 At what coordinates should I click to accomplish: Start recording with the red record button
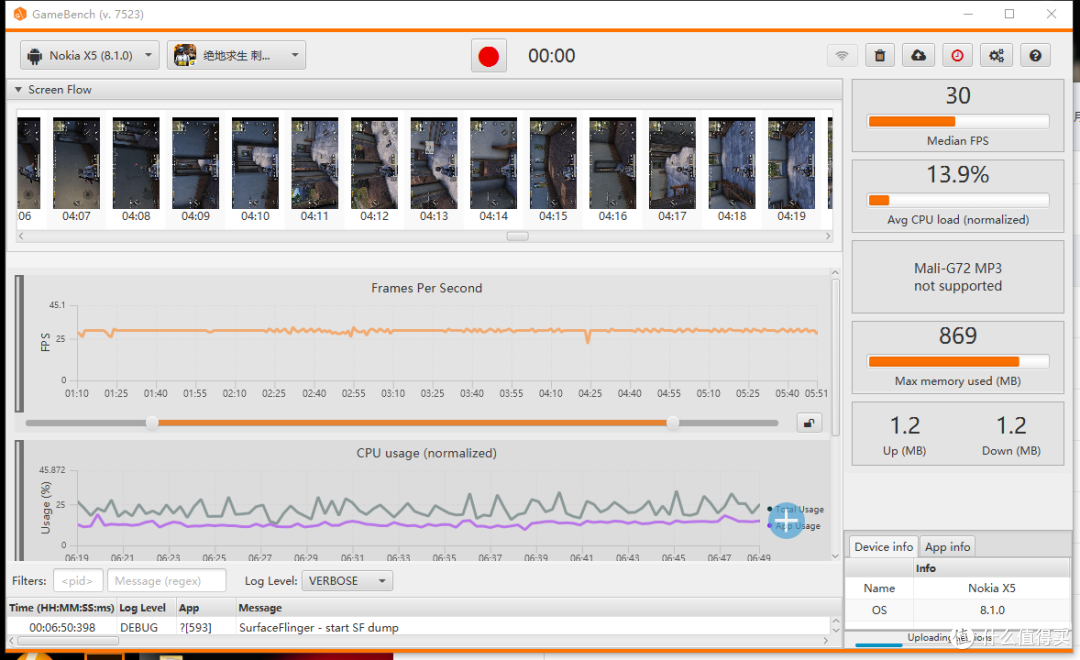point(488,56)
